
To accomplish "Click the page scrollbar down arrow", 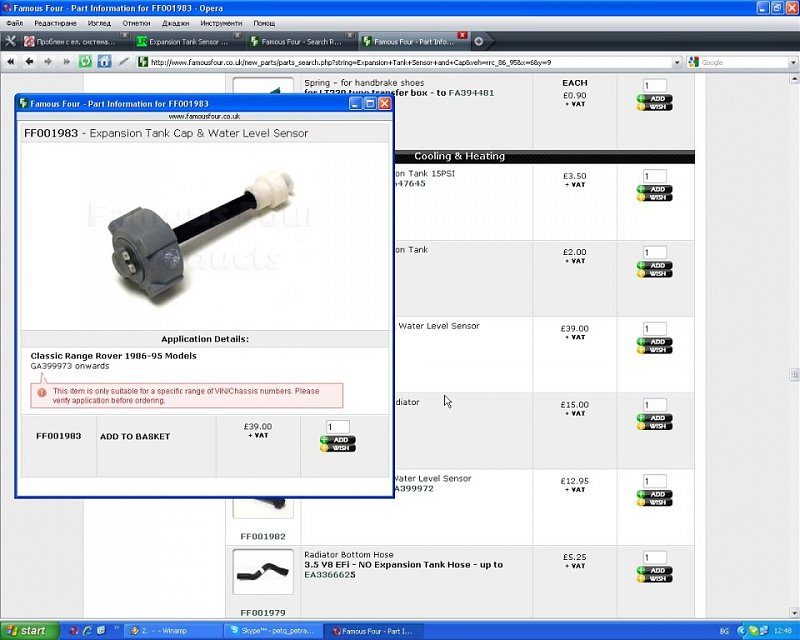I will click(x=794, y=612).
